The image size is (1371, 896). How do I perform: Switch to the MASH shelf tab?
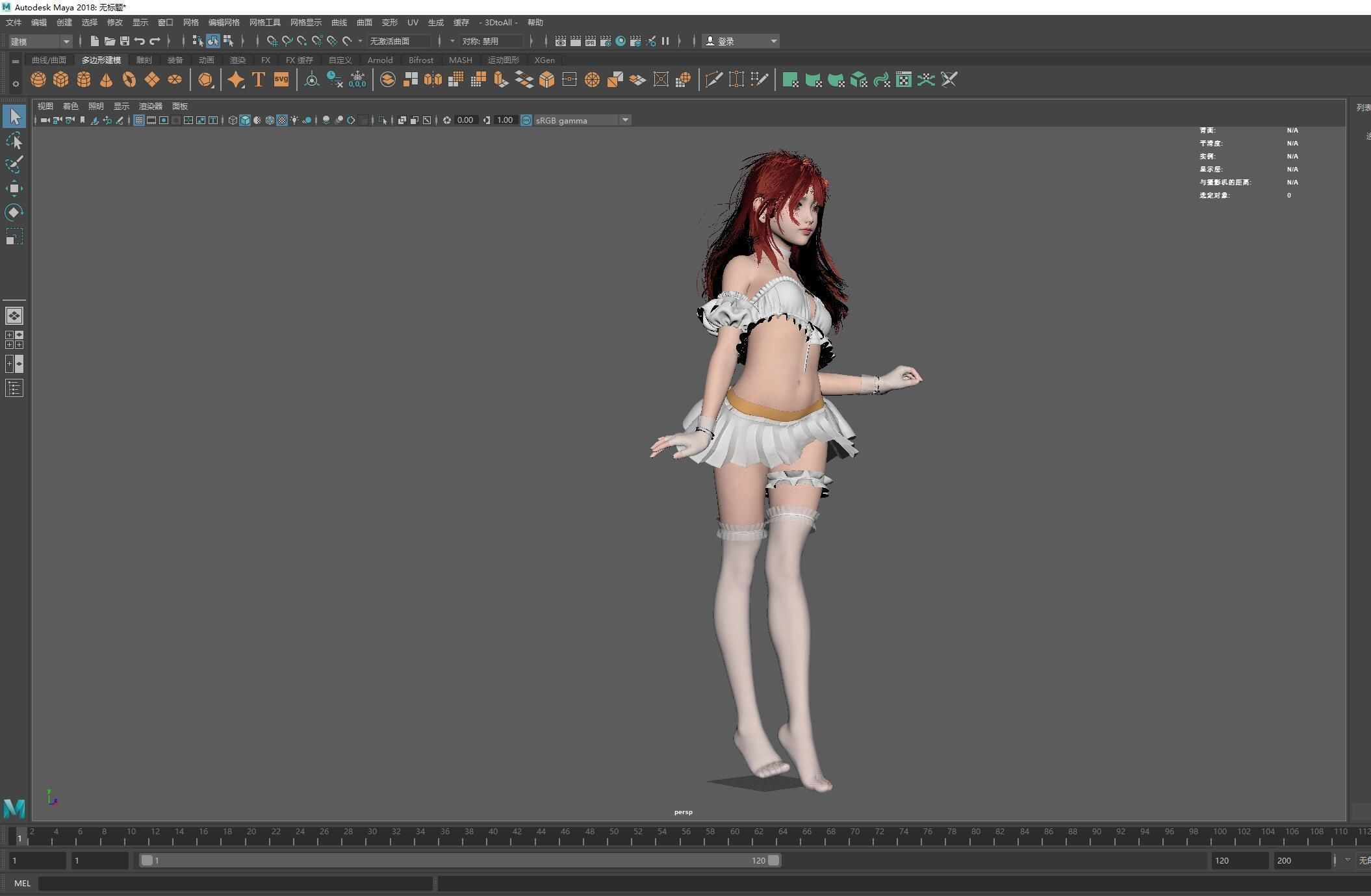coord(461,60)
